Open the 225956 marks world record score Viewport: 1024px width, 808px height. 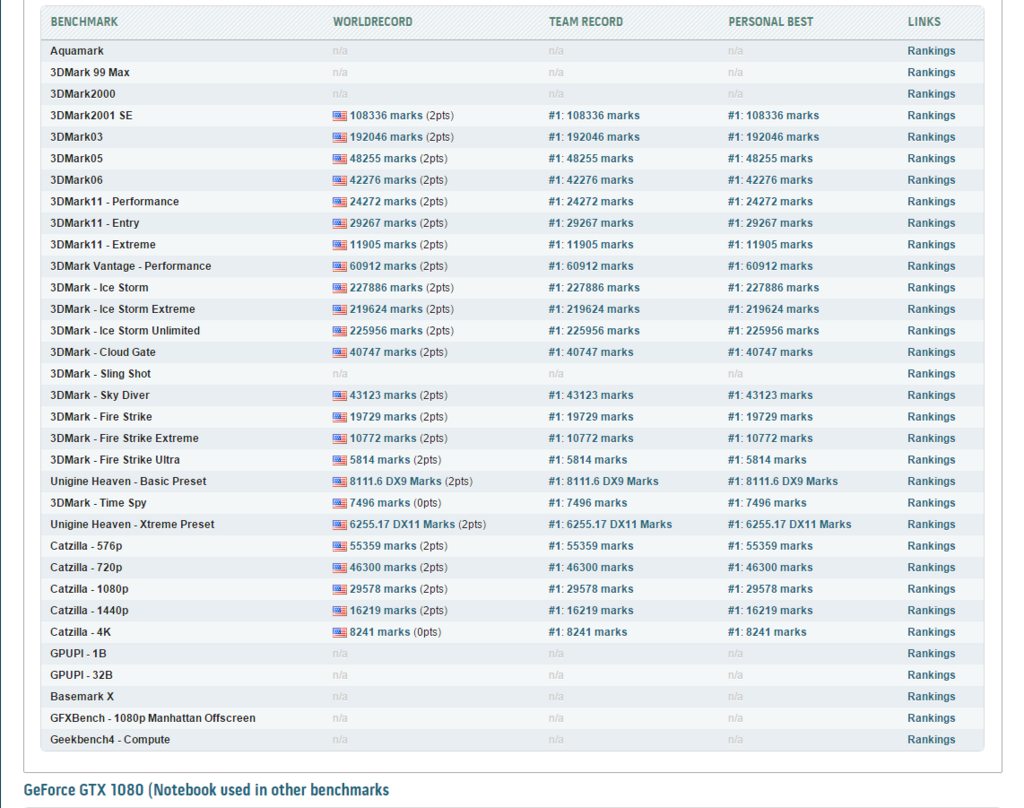pyautogui.click(x=386, y=331)
